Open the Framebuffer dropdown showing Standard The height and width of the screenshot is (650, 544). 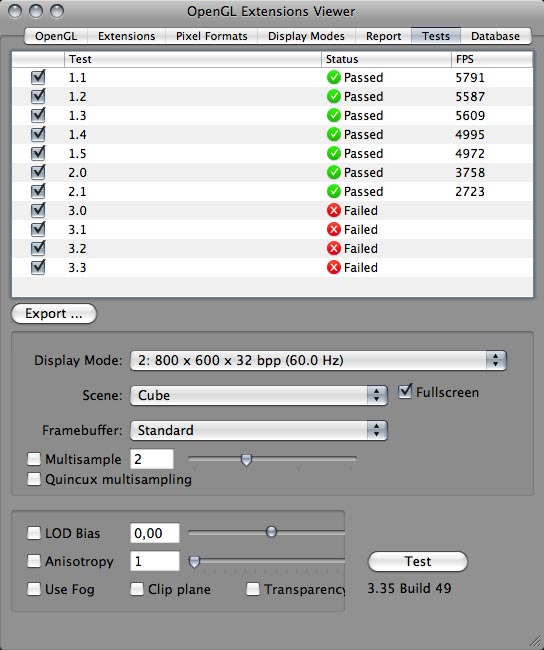click(x=259, y=430)
